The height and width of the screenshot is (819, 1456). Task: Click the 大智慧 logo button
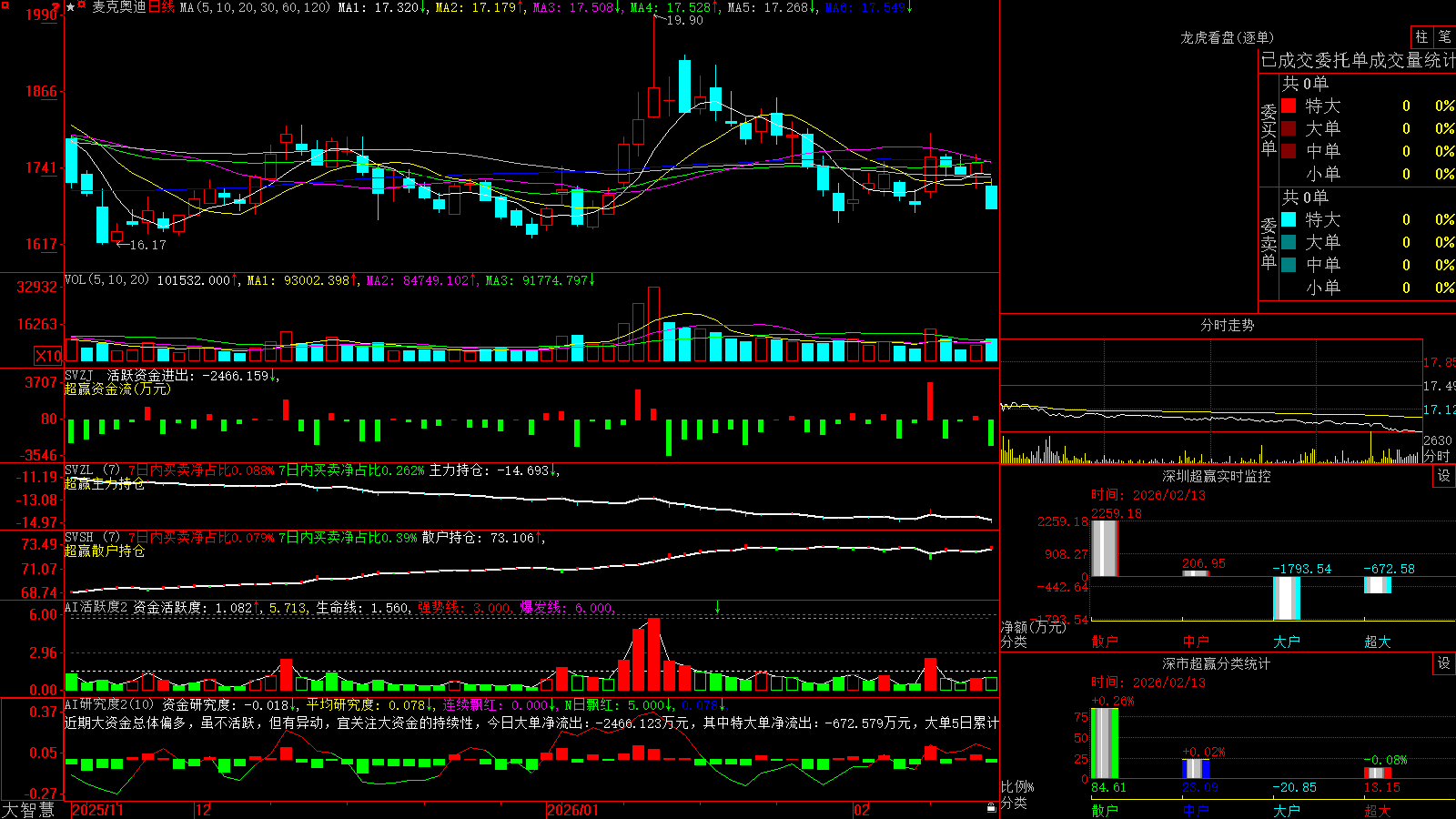(x=29, y=810)
